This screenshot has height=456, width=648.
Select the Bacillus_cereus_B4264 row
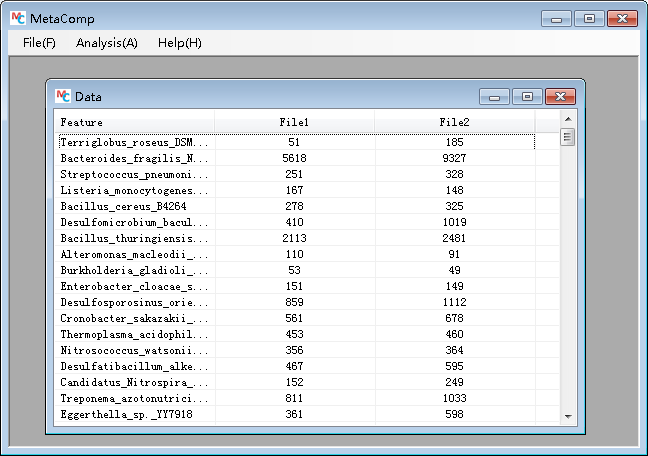135,206
